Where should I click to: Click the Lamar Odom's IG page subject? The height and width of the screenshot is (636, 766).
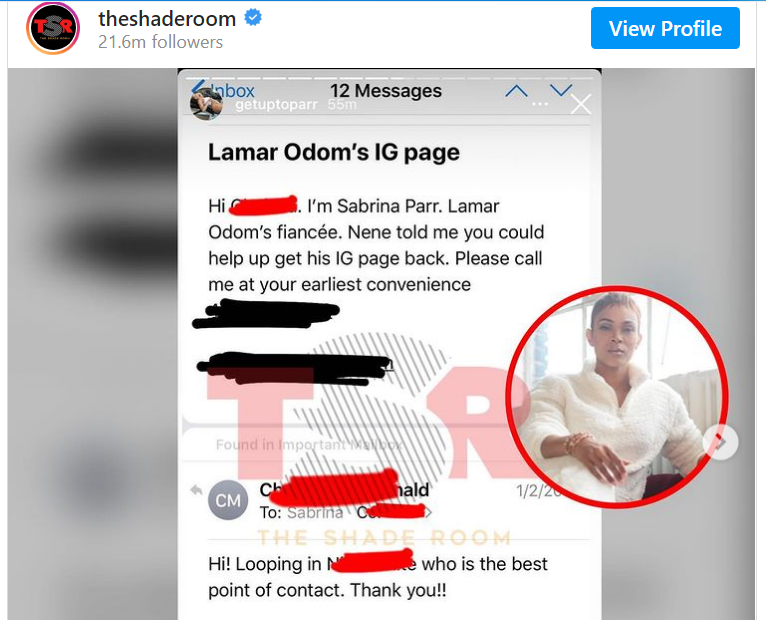(334, 152)
